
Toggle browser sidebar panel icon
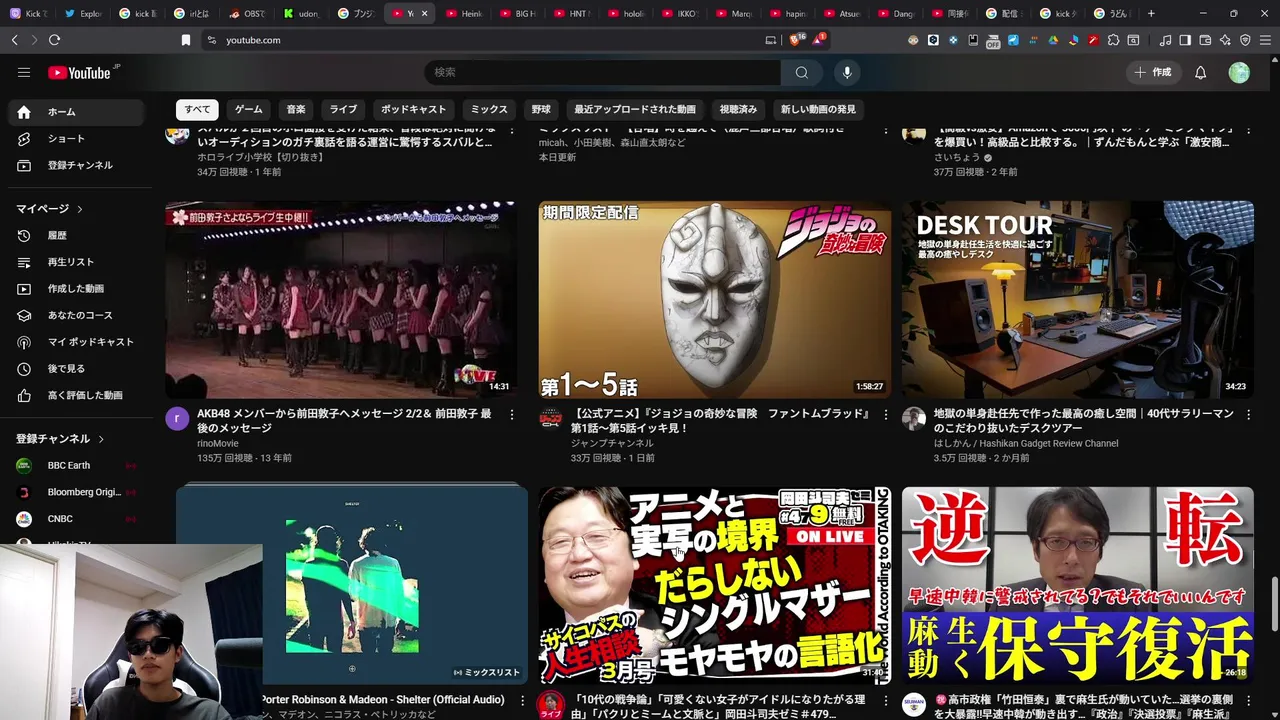click(x=1185, y=40)
